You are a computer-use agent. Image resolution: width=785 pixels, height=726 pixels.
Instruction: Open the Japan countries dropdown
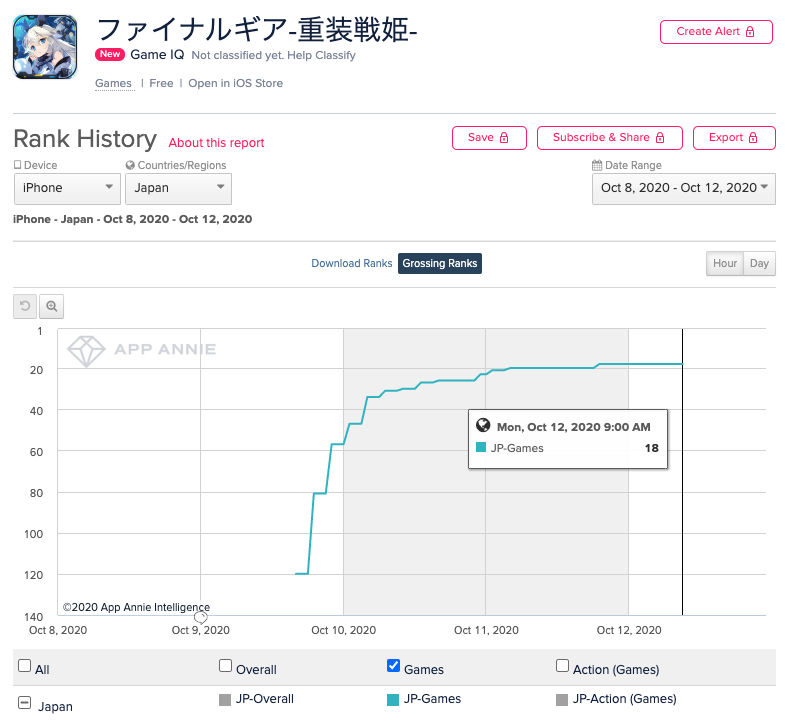click(x=178, y=188)
